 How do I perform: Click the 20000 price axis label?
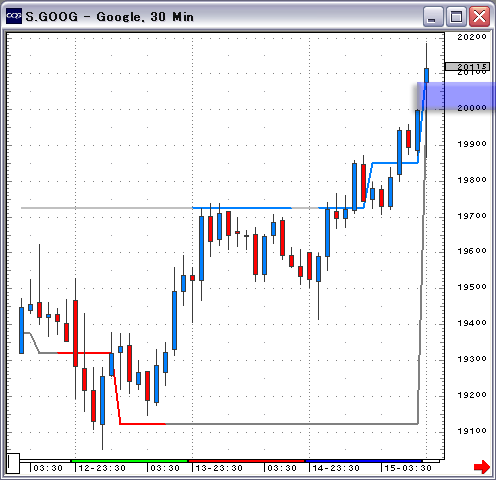(472, 108)
